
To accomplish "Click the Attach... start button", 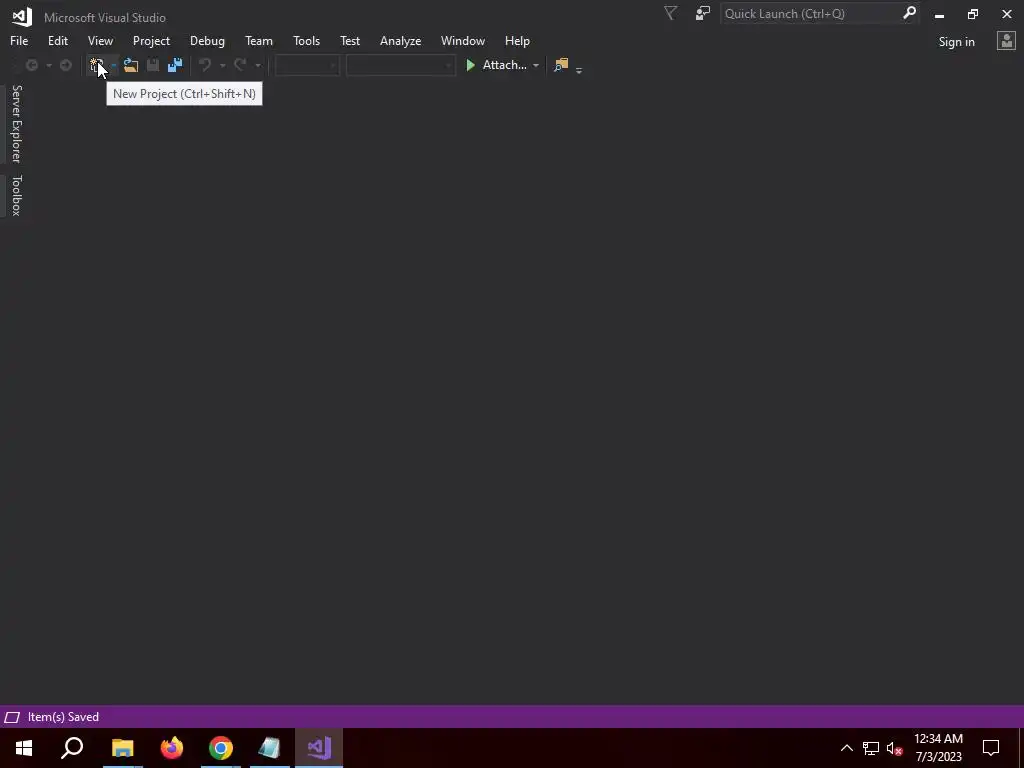I will 496,65.
